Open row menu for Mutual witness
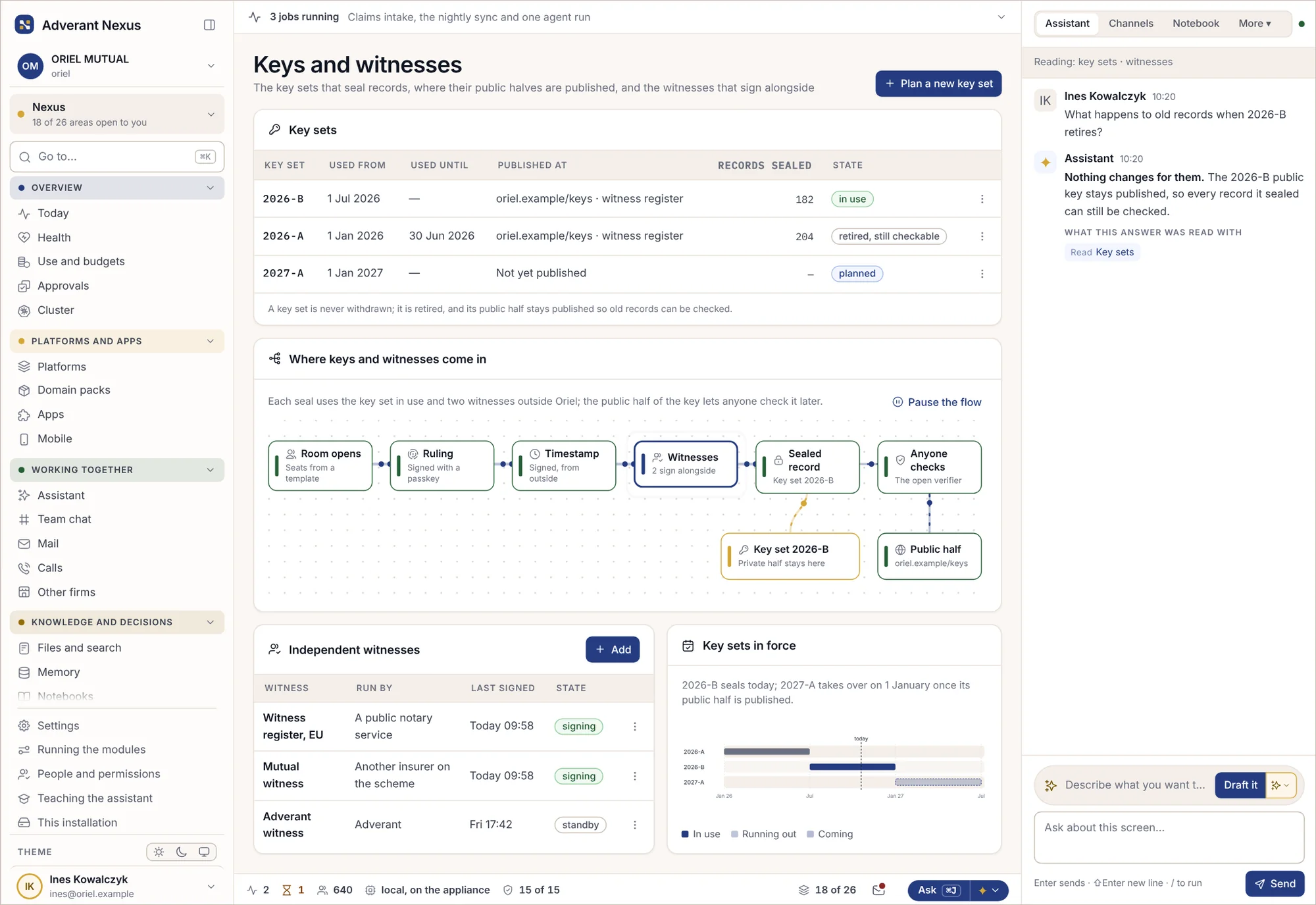 (x=634, y=776)
